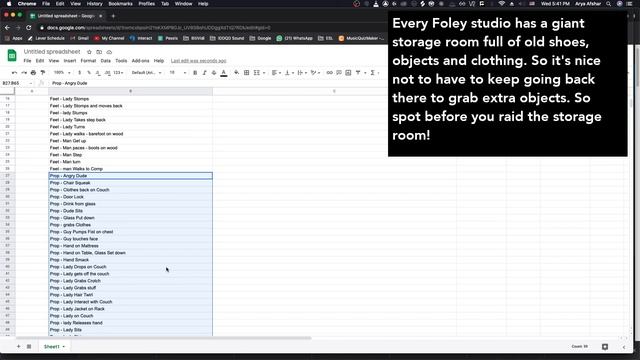Open the all sheets list icon
The height and width of the screenshot is (360, 640).
[x=29, y=347]
